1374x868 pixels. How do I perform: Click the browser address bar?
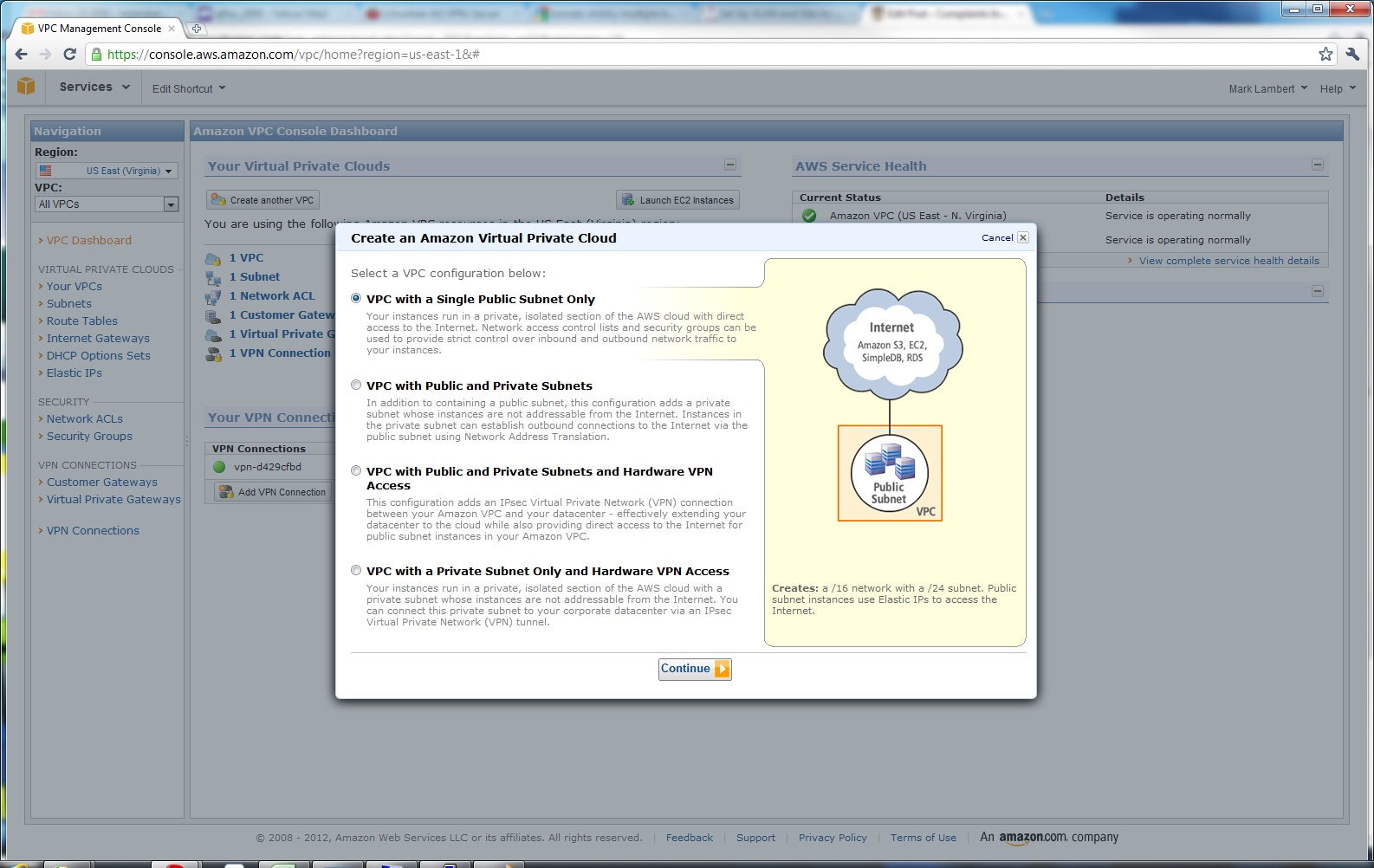tap(693, 55)
